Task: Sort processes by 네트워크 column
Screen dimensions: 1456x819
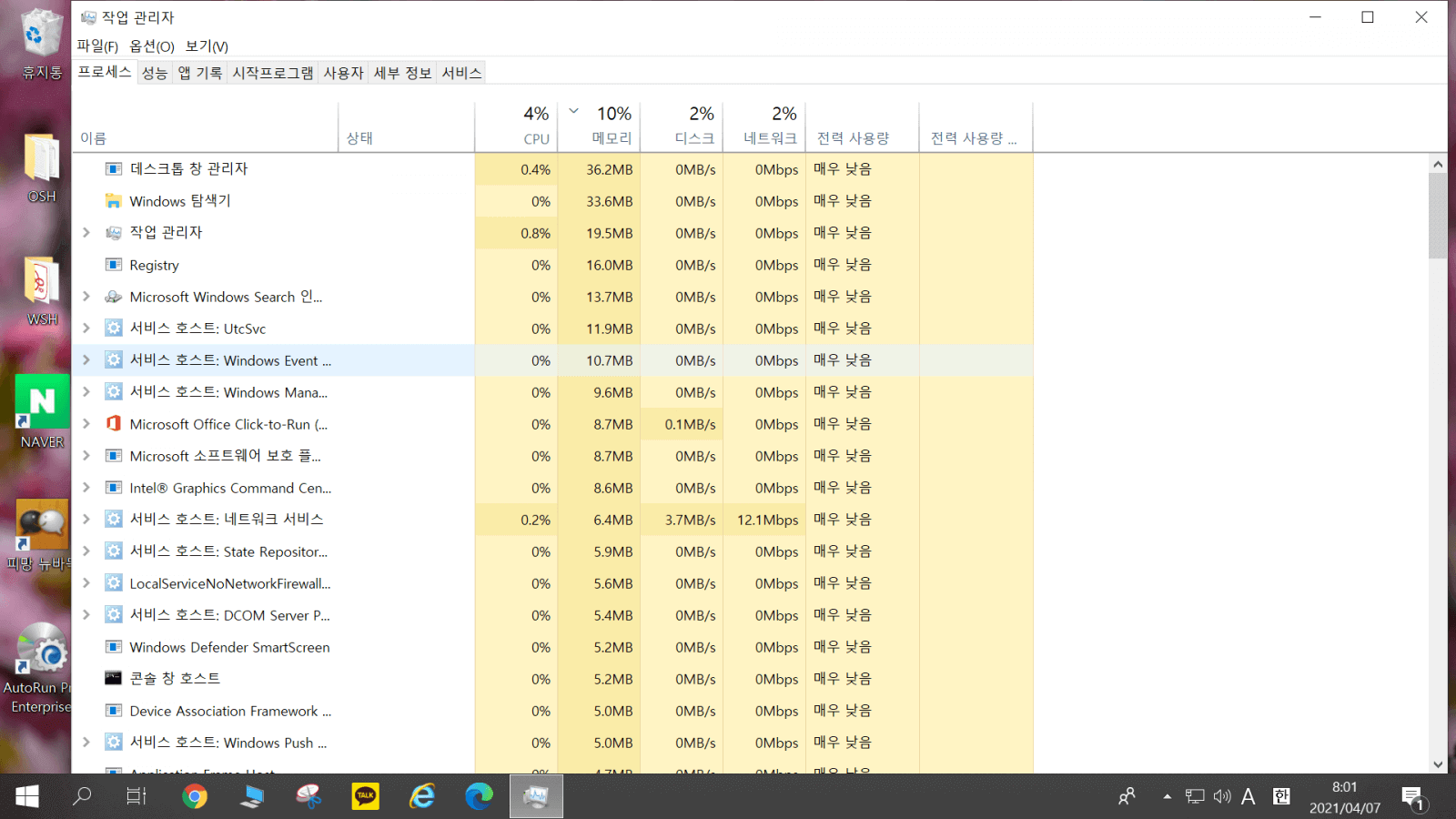Action: (764, 126)
